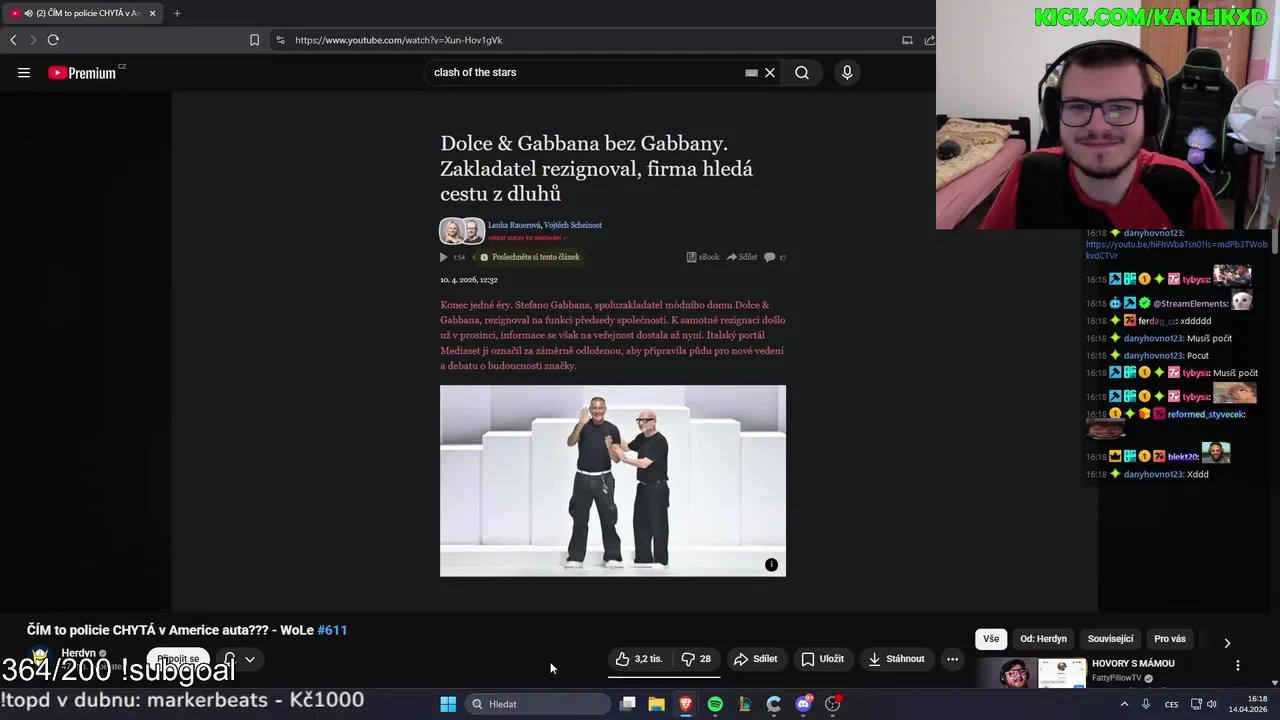
Task: Click the cast/media icon in browser toolbar
Action: click(x=907, y=40)
